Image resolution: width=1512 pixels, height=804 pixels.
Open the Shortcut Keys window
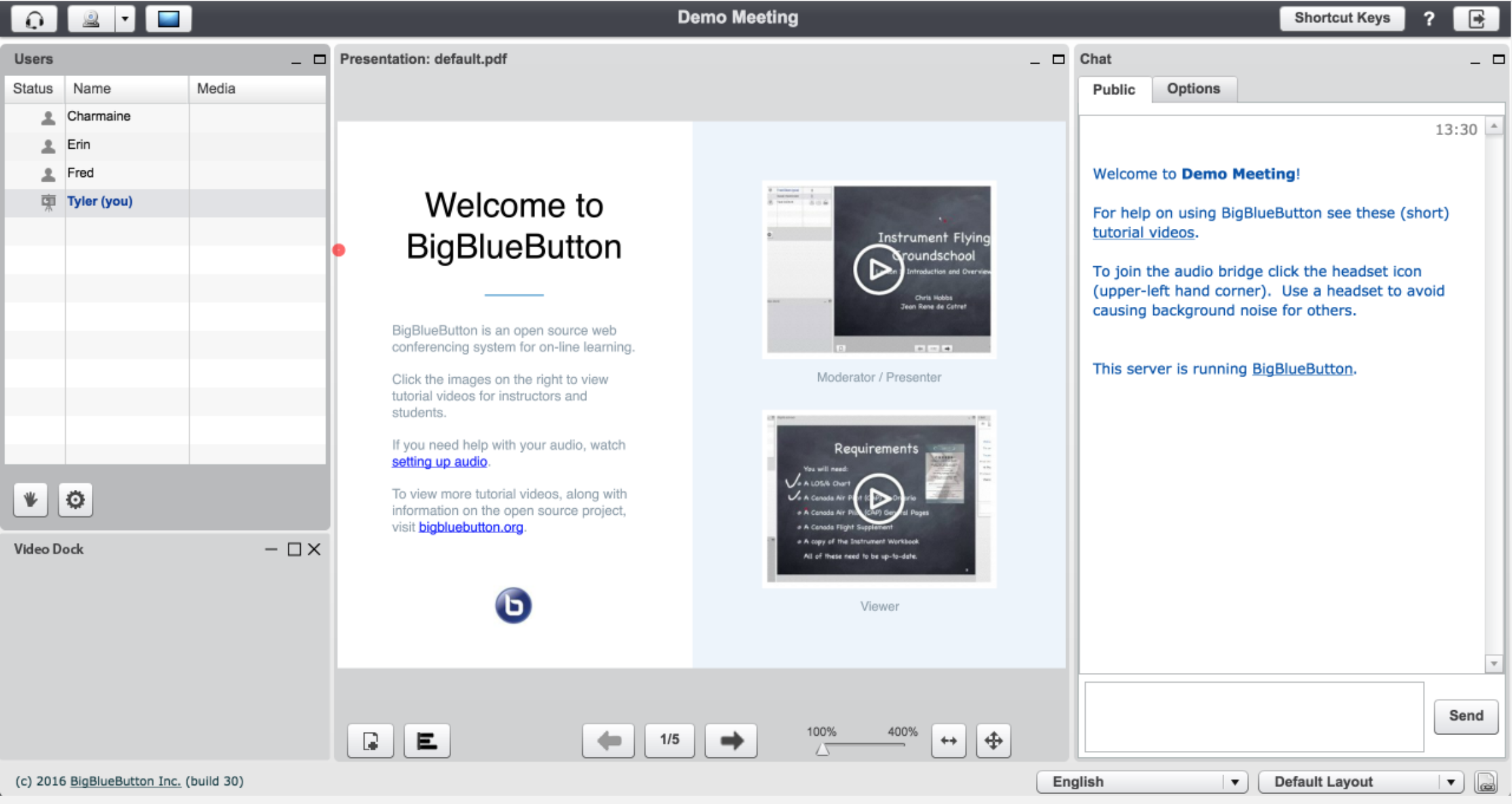coord(1342,18)
